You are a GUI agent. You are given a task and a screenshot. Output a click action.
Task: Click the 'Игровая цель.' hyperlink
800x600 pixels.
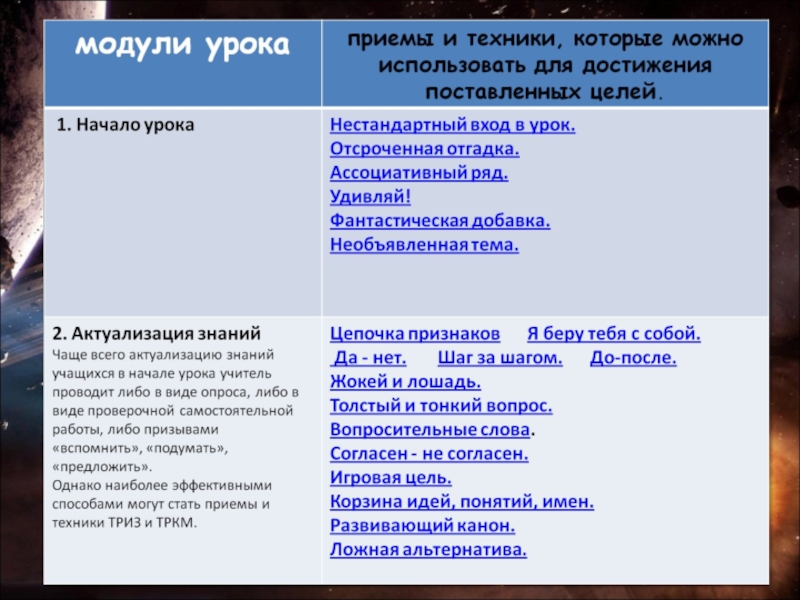391,478
